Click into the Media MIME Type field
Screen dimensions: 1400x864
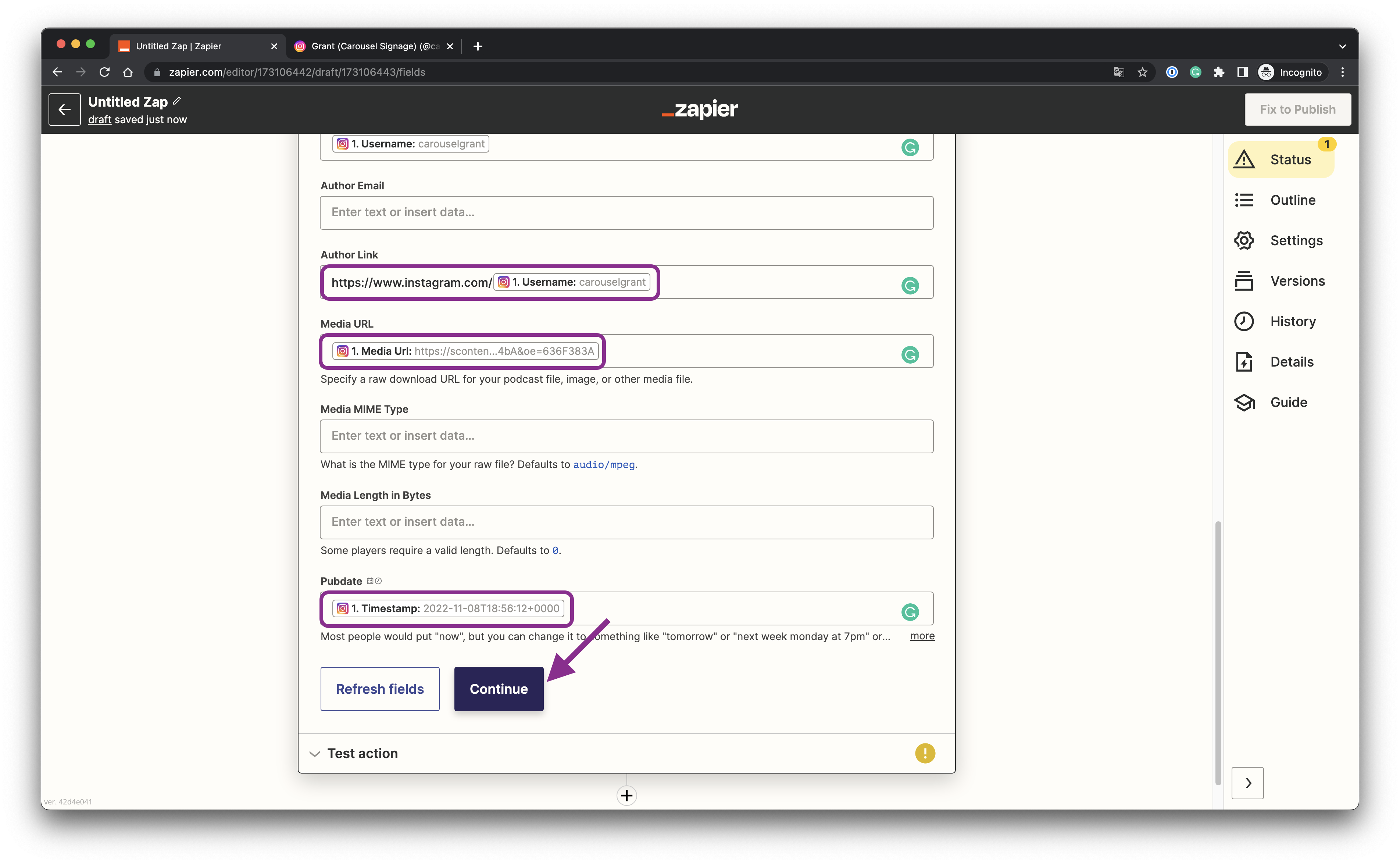pyautogui.click(x=626, y=436)
